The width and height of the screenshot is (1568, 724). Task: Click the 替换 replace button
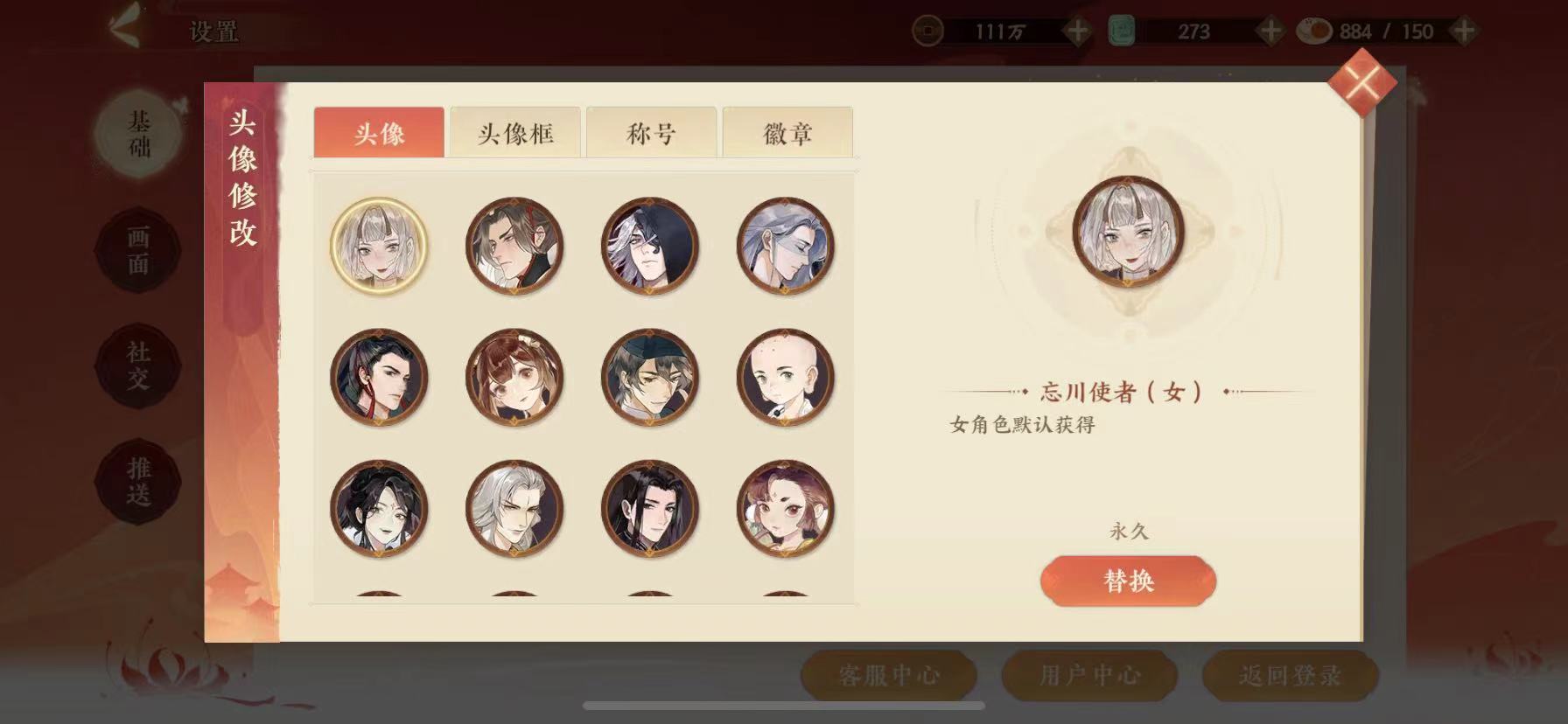(x=1128, y=581)
